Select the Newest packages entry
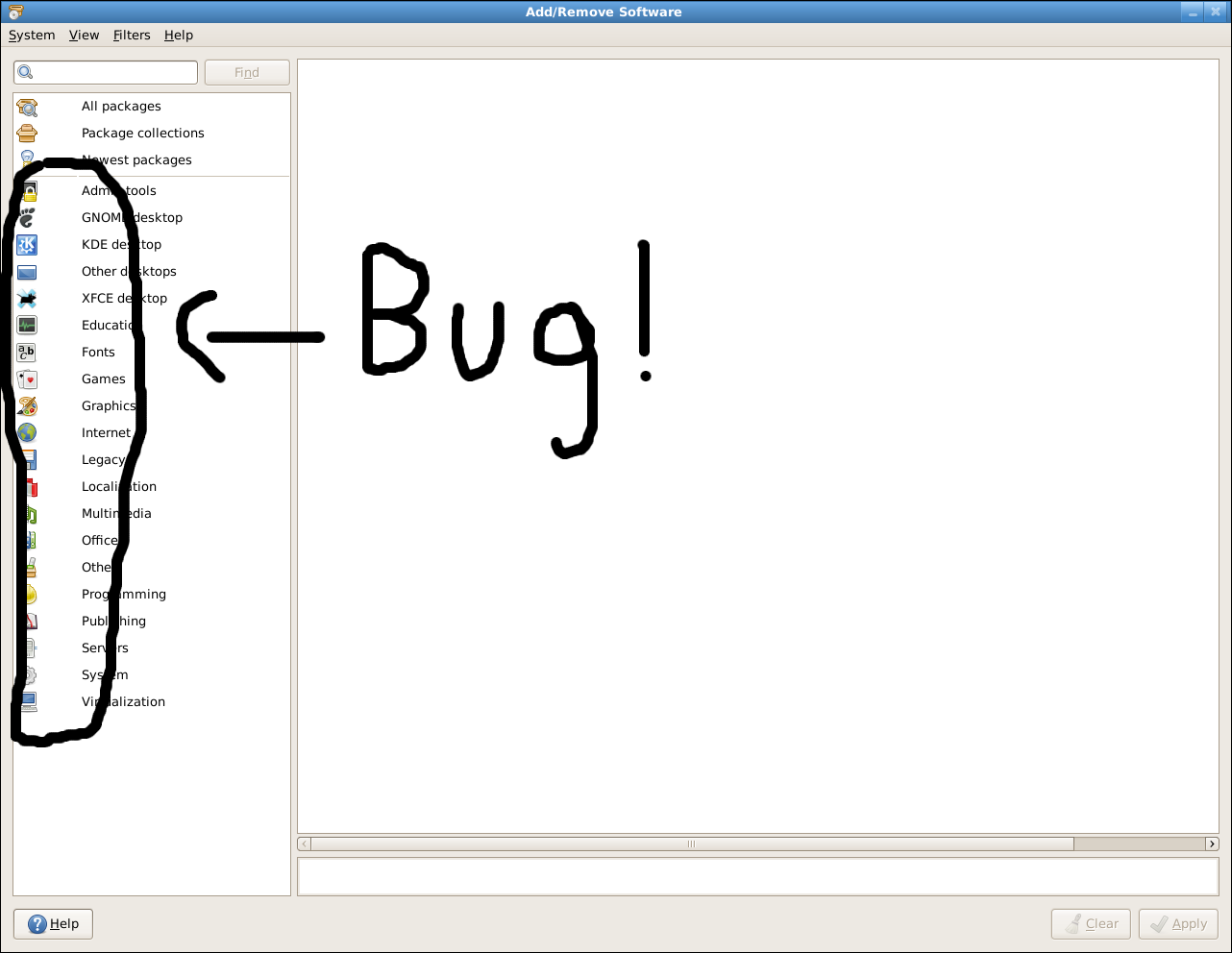The width and height of the screenshot is (1232, 953). (x=136, y=160)
